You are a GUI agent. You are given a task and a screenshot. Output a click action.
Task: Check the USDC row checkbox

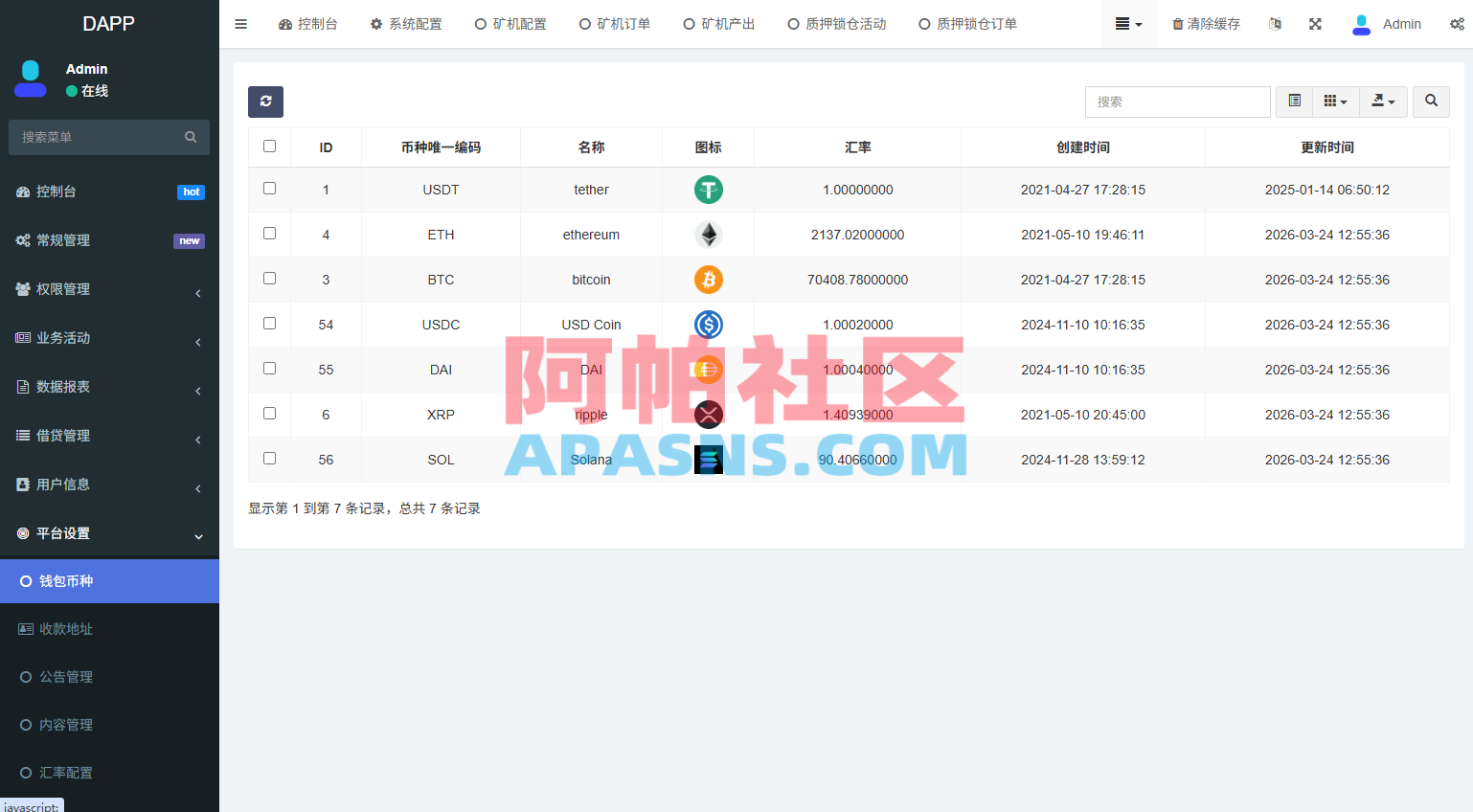[269, 324]
